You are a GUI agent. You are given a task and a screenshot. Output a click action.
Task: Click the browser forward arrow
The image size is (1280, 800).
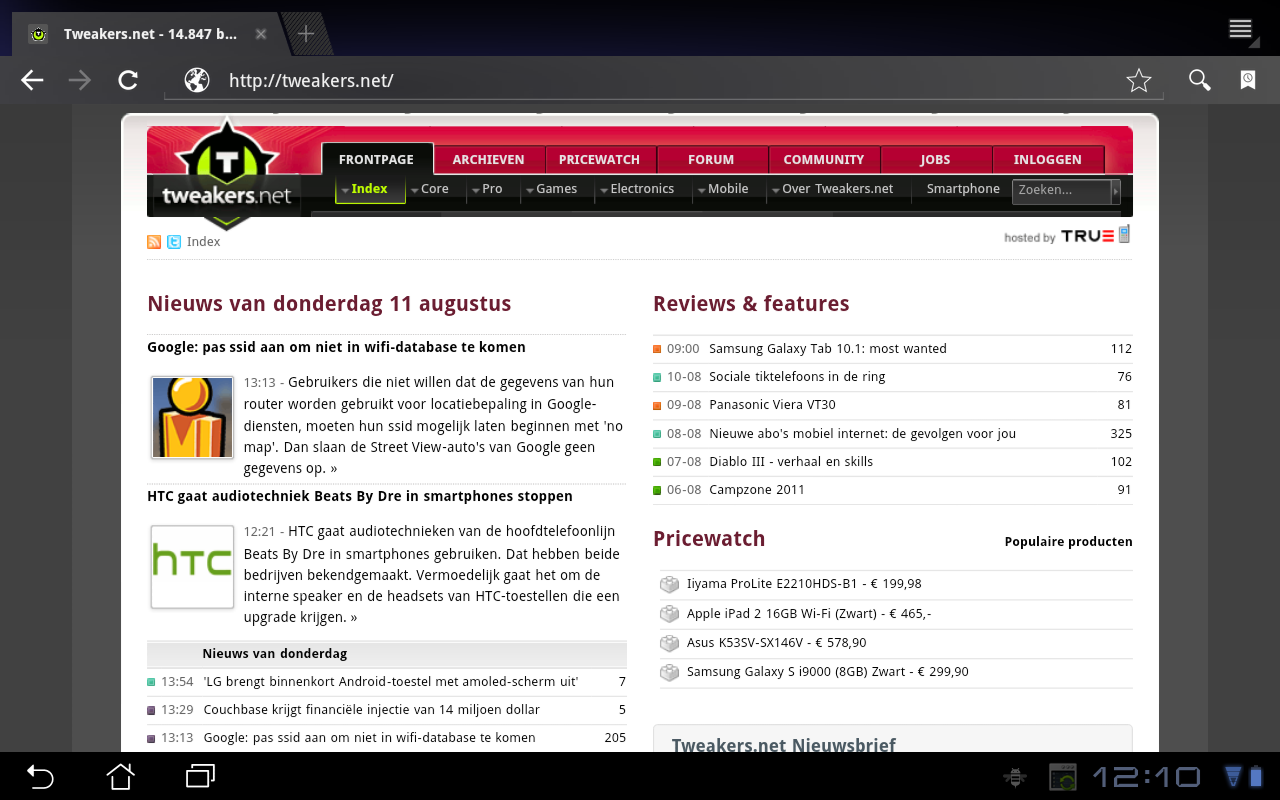coord(80,80)
